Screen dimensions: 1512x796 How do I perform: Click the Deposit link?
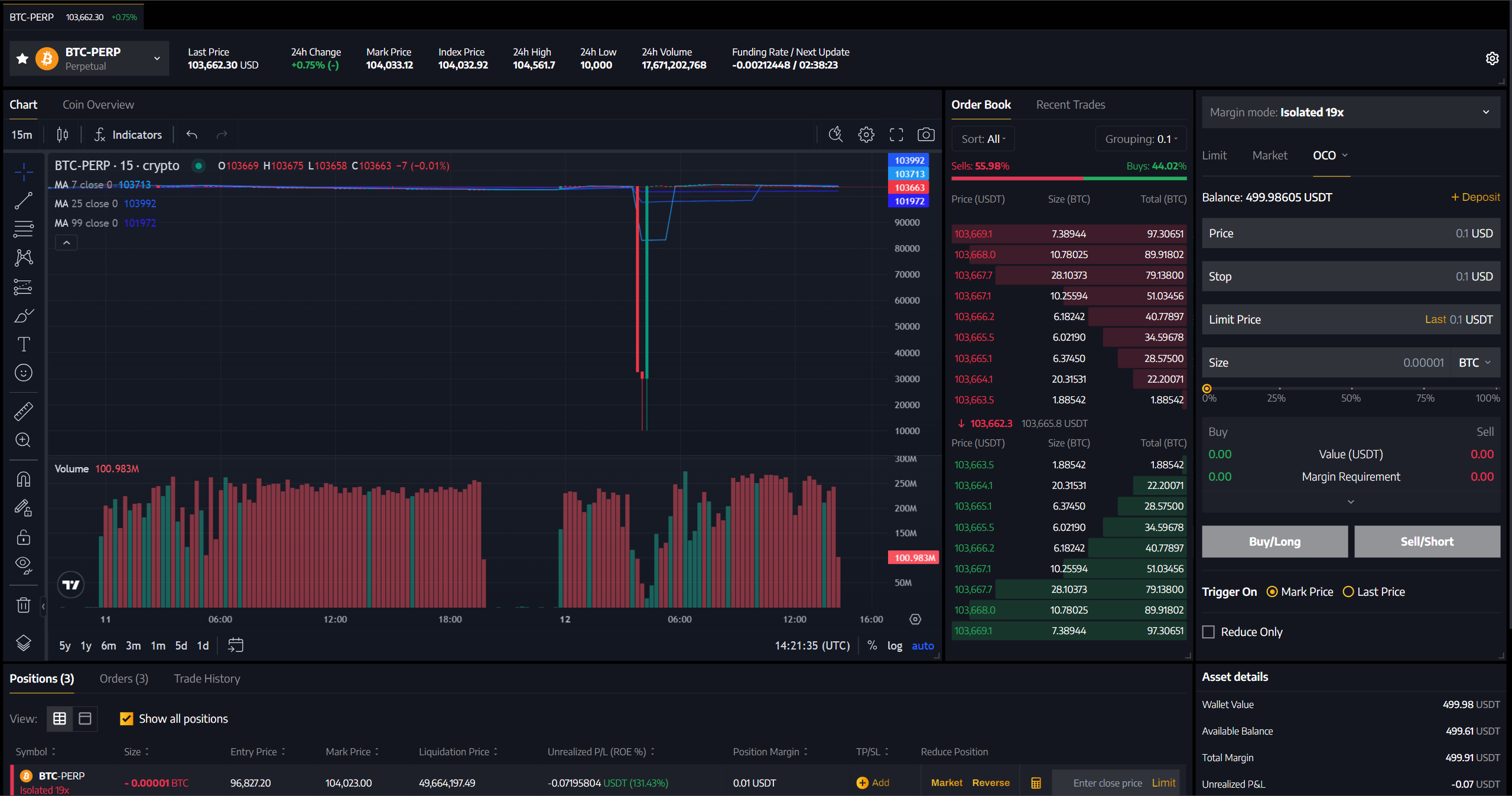(x=1475, y=197)
